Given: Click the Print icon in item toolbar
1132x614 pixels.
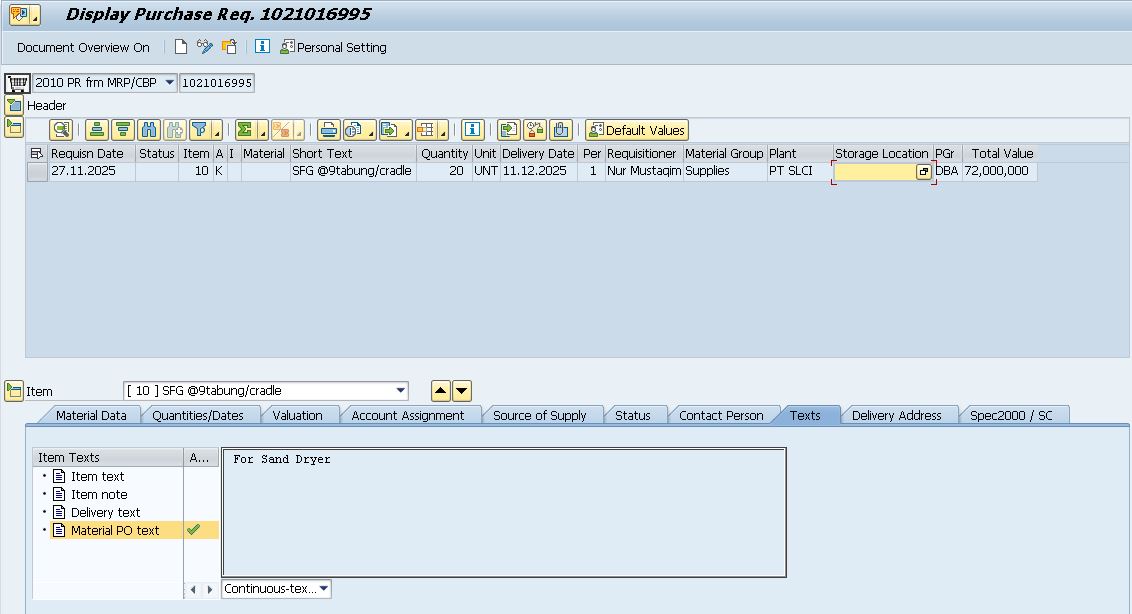Looking at the screenshot, I should [329, 130].
